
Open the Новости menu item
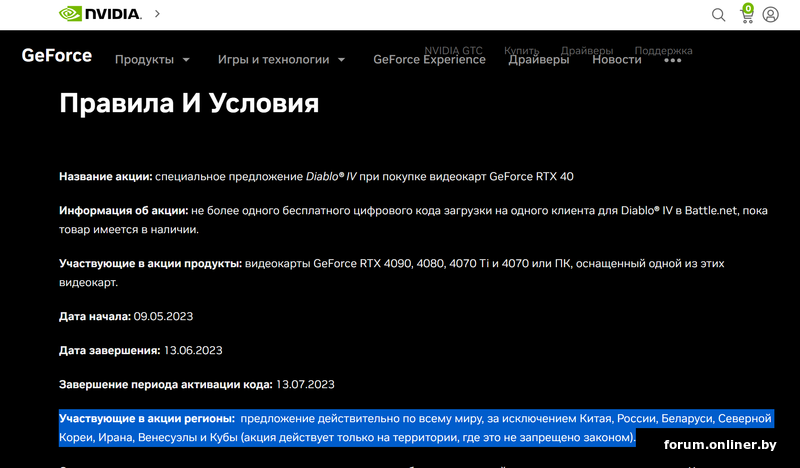616,60
